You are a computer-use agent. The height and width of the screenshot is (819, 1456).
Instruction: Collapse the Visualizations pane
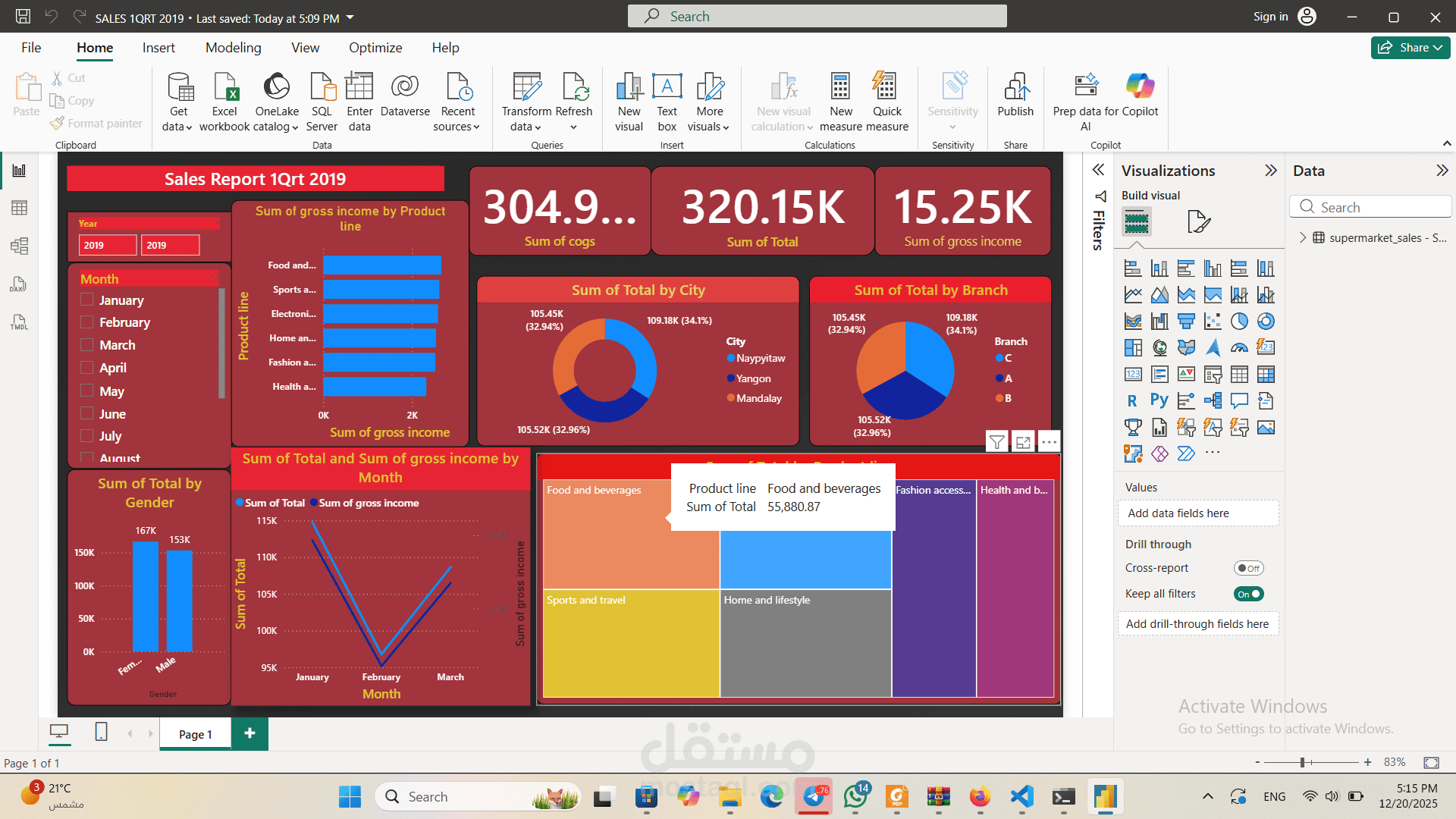(1271, 171)
